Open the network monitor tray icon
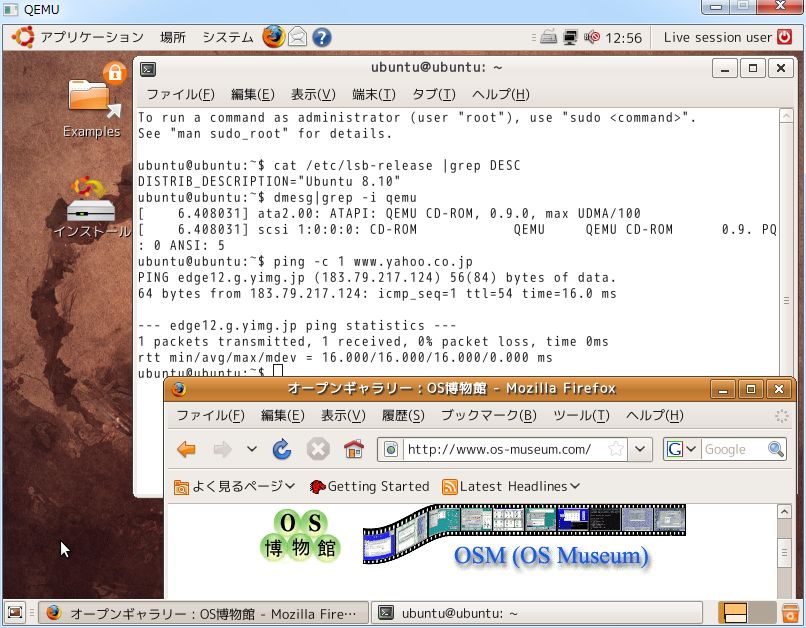This screenshot has height=628, width=806. tap(570, 38)
